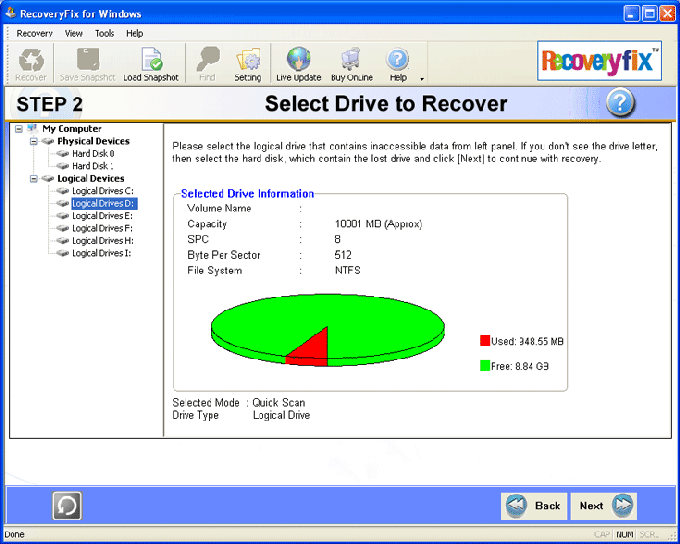The image size is (680, 544).
Task: Open the Help menu
Action: coord(134,33)
